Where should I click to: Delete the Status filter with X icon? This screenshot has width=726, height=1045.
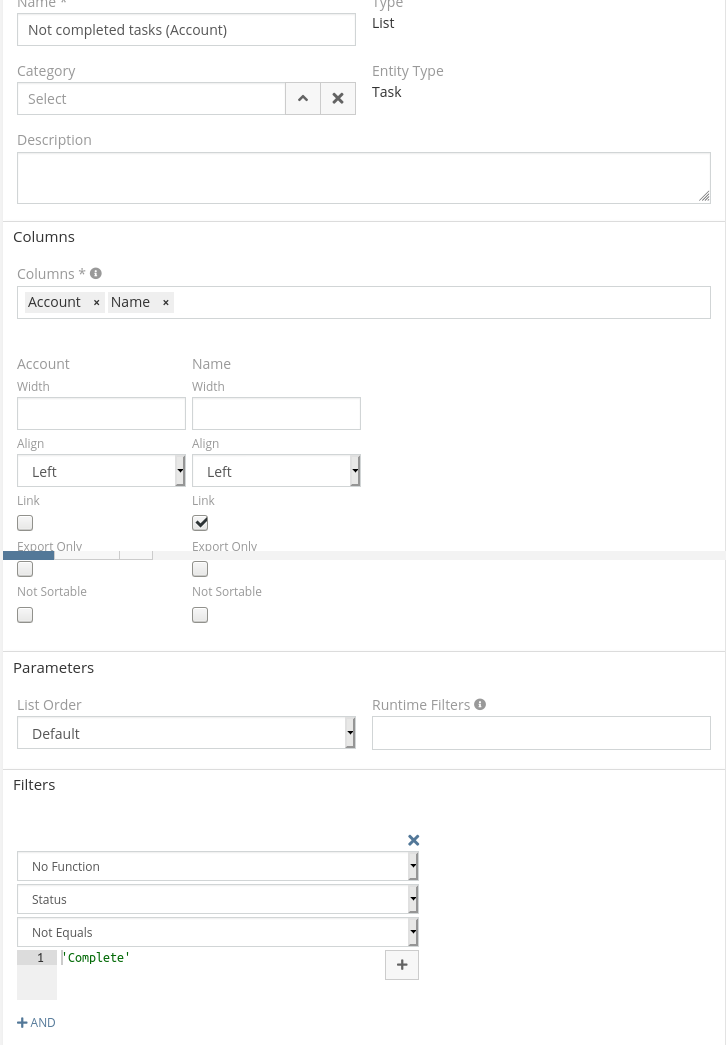[413, 841]
